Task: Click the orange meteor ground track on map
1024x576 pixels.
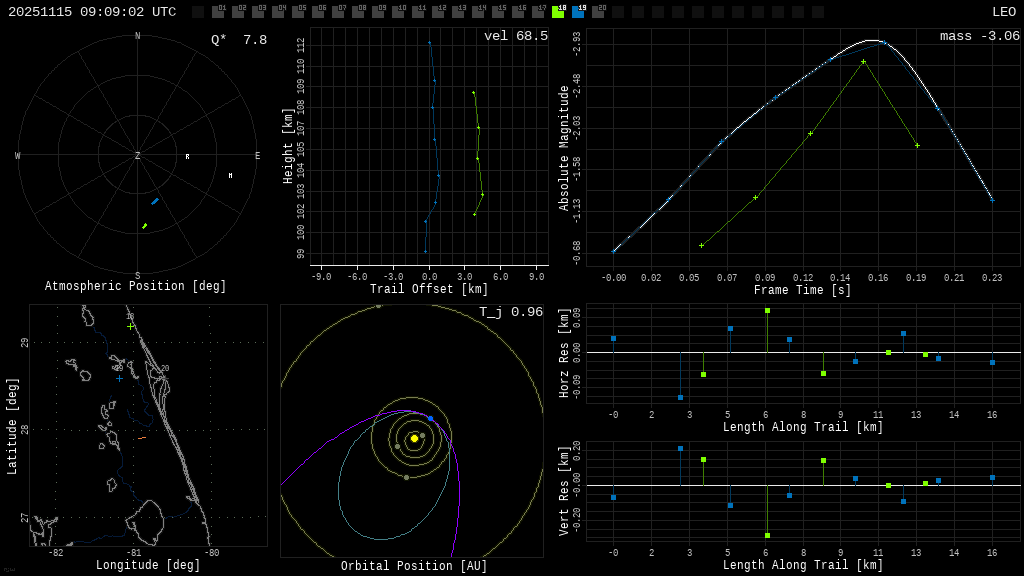Action: (x=142, y=438)
